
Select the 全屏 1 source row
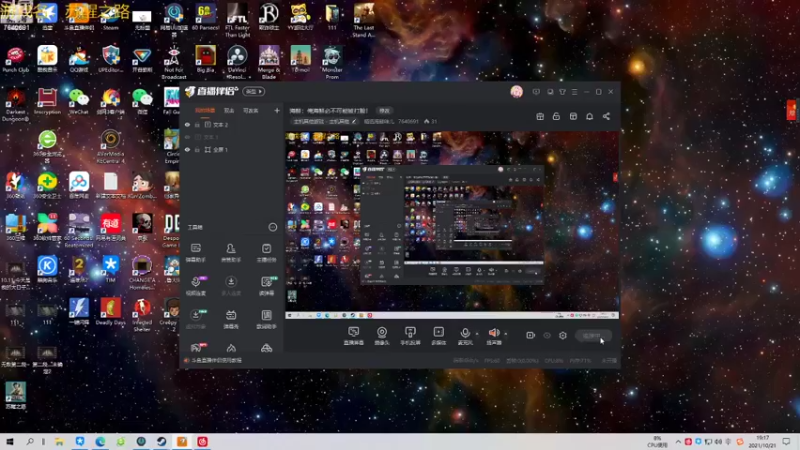point(232,149)
